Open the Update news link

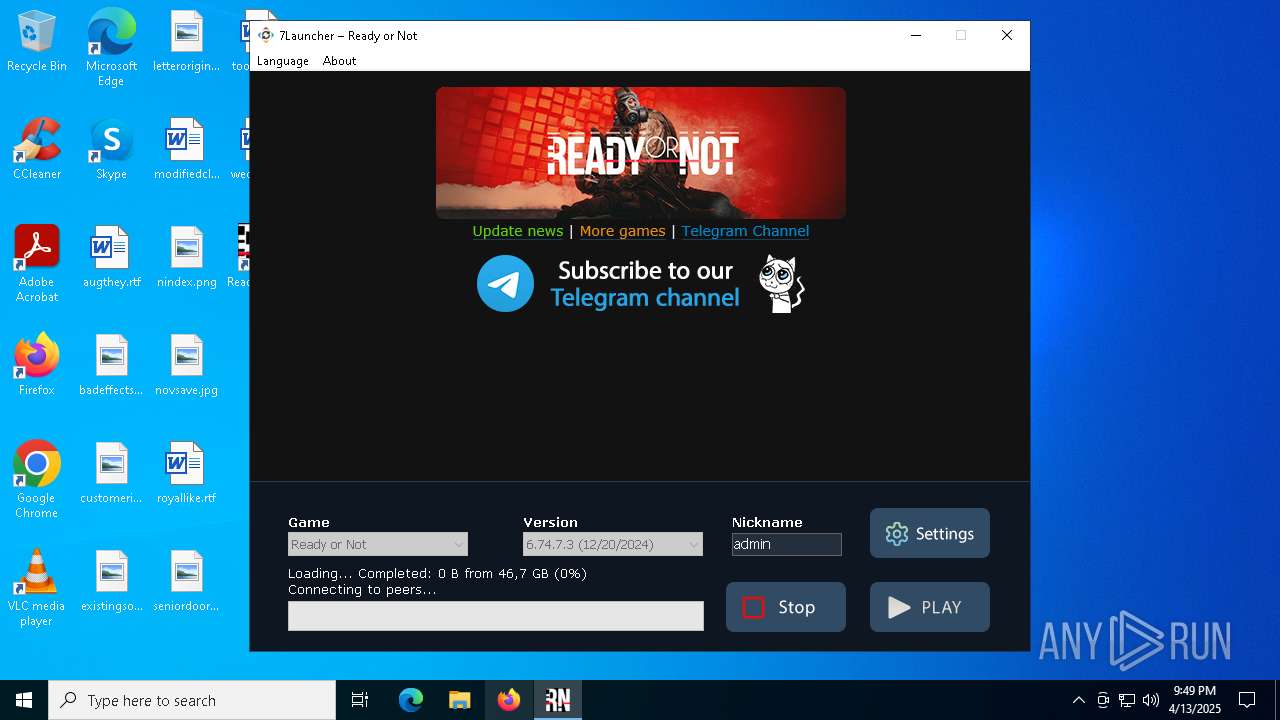point(517,231)
